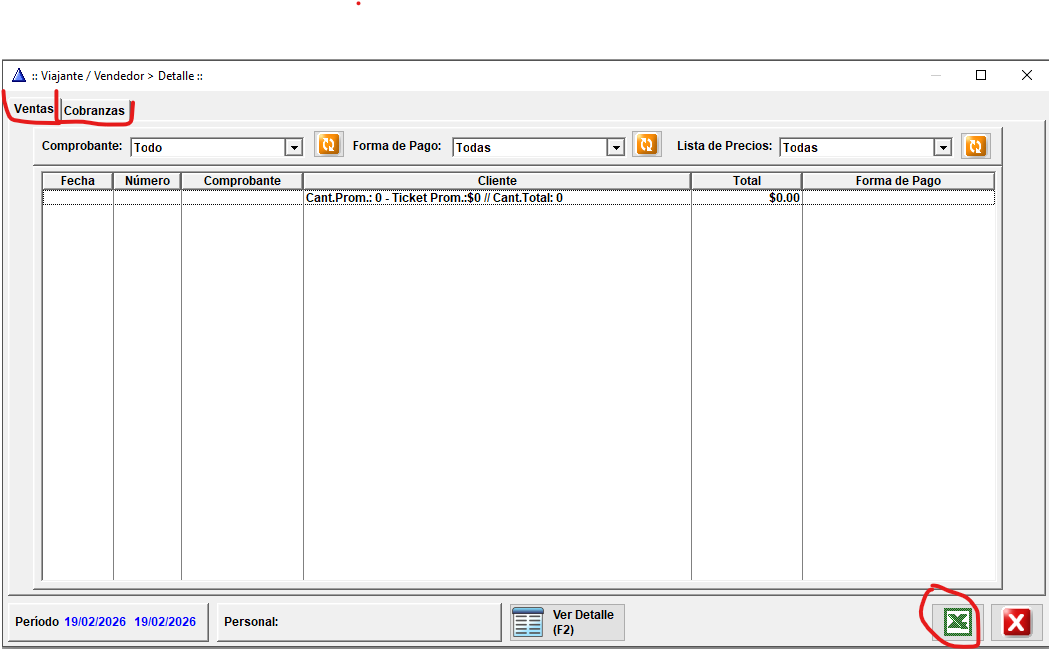
Task: Click the Cliente column header
Action: [497, 181]
